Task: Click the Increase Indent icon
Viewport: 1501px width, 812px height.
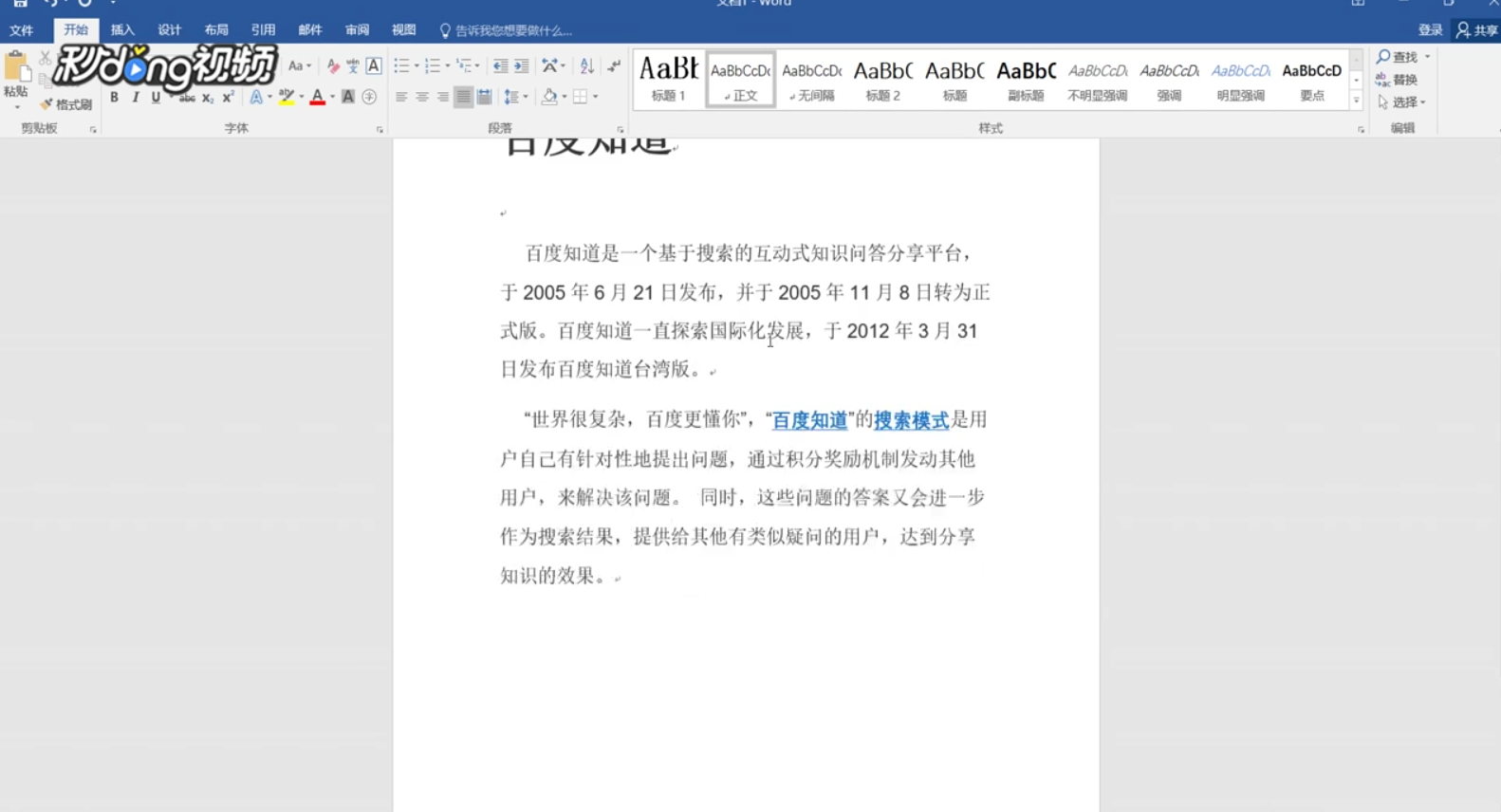Action: [522, 66]
